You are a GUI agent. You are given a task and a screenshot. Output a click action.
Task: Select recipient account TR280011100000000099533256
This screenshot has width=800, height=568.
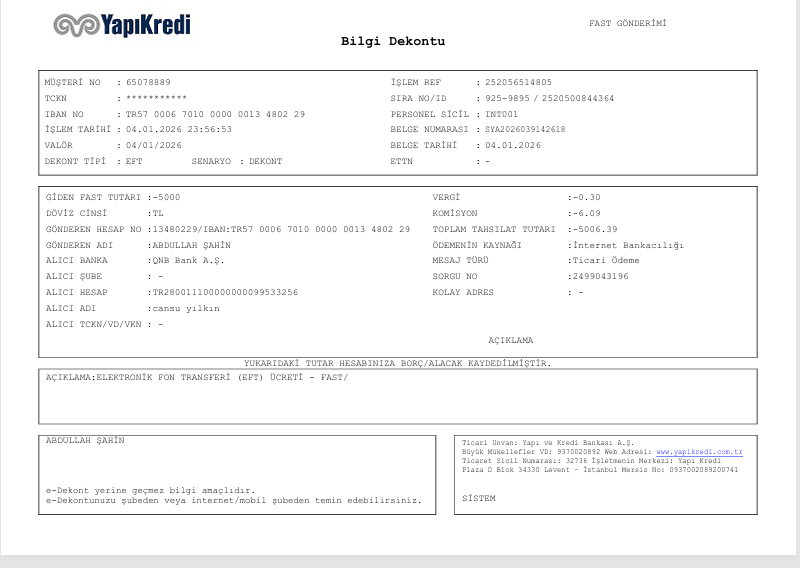point(226,292)
